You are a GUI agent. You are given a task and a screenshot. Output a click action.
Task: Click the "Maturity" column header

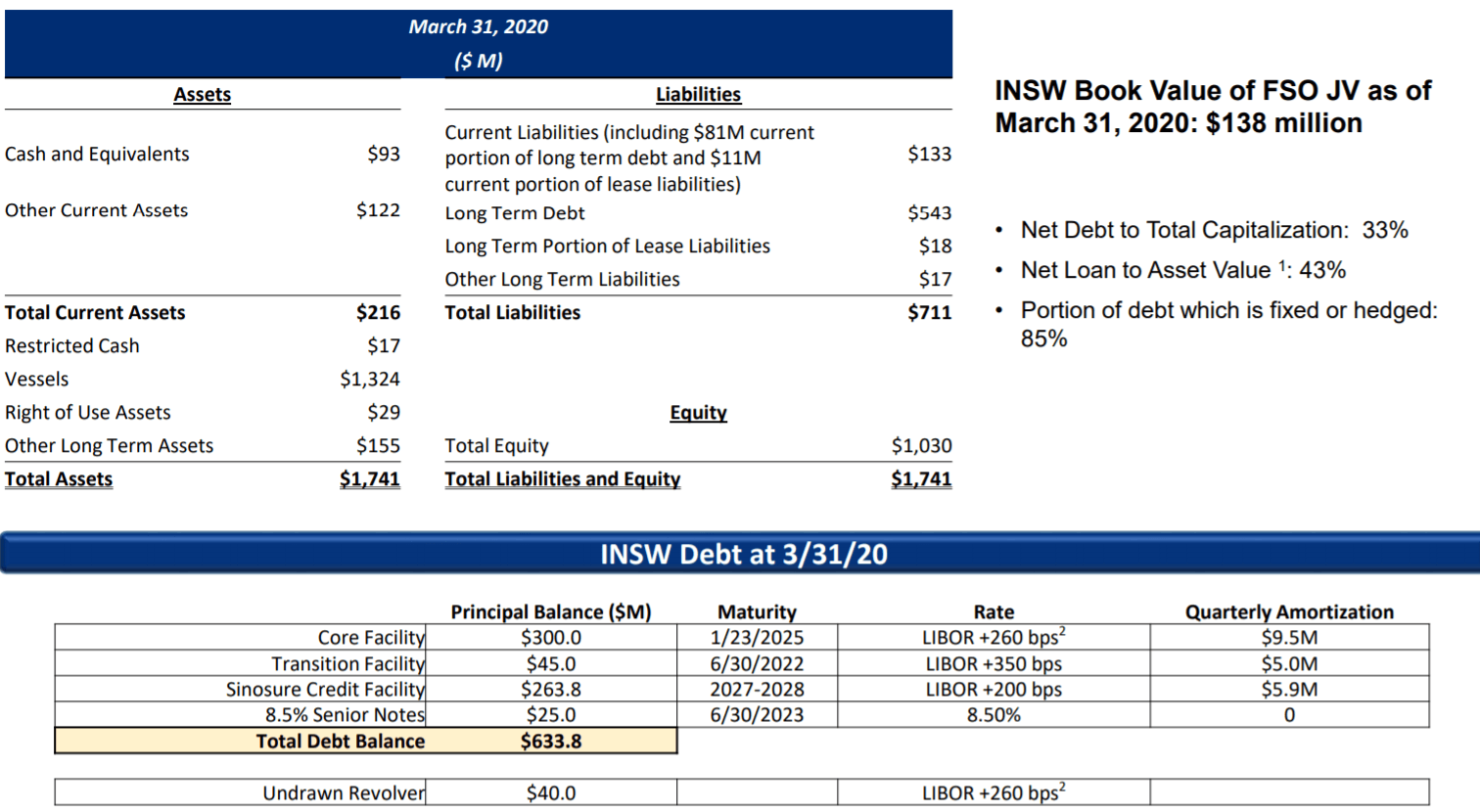point(757,611)
